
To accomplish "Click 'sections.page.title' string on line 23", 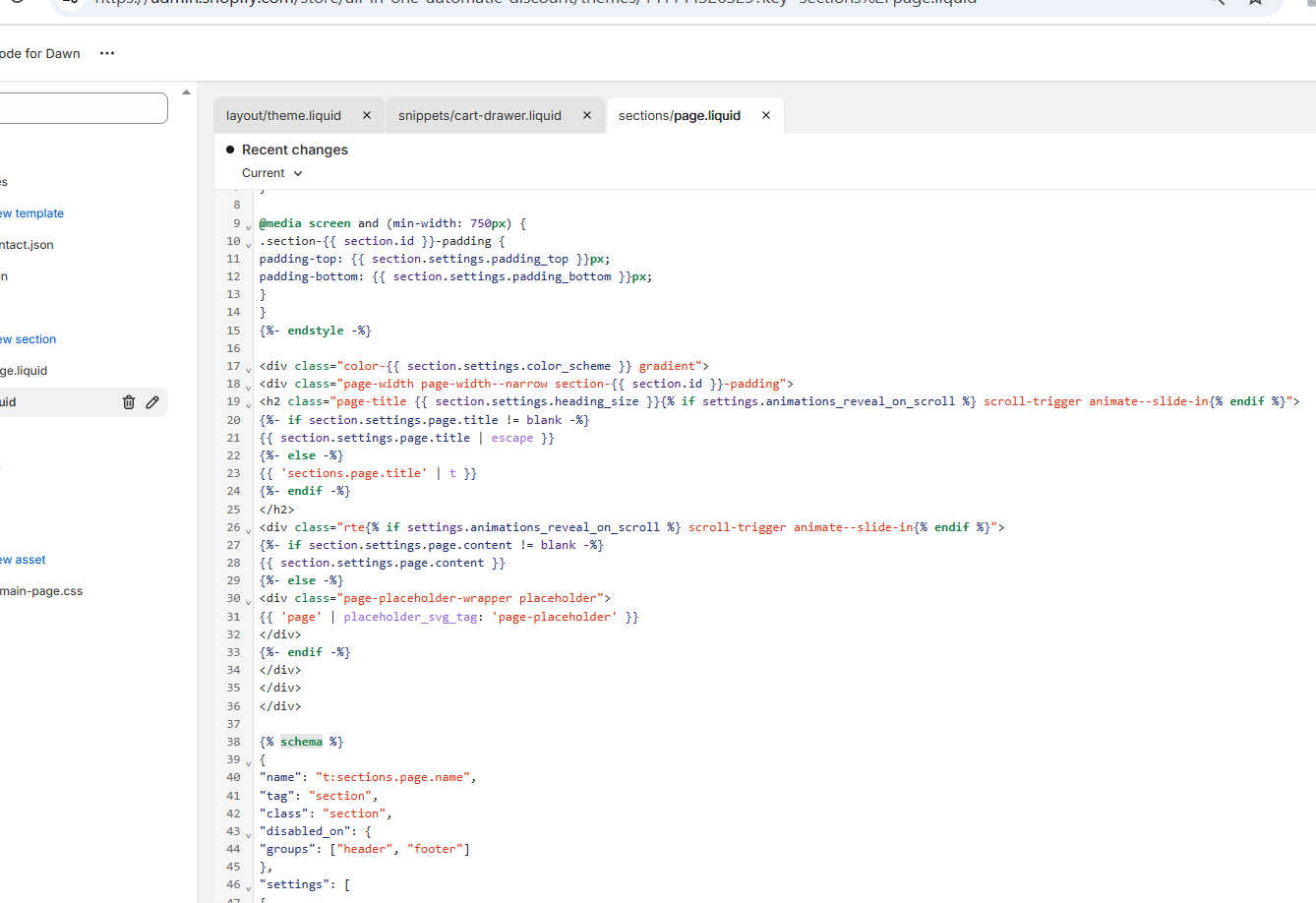I will coord(354,473).
